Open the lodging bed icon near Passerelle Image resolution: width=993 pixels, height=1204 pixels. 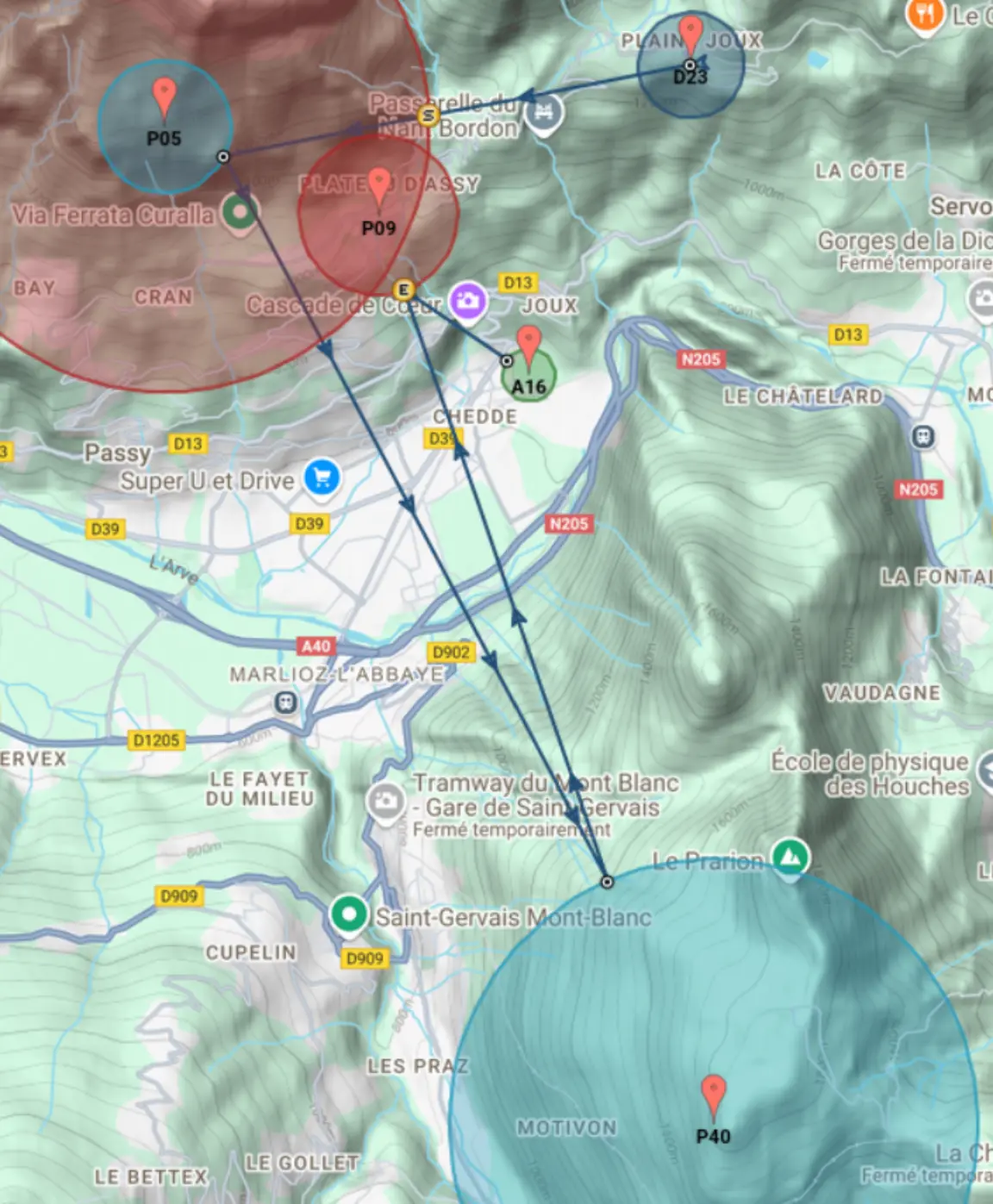(543, 113)
